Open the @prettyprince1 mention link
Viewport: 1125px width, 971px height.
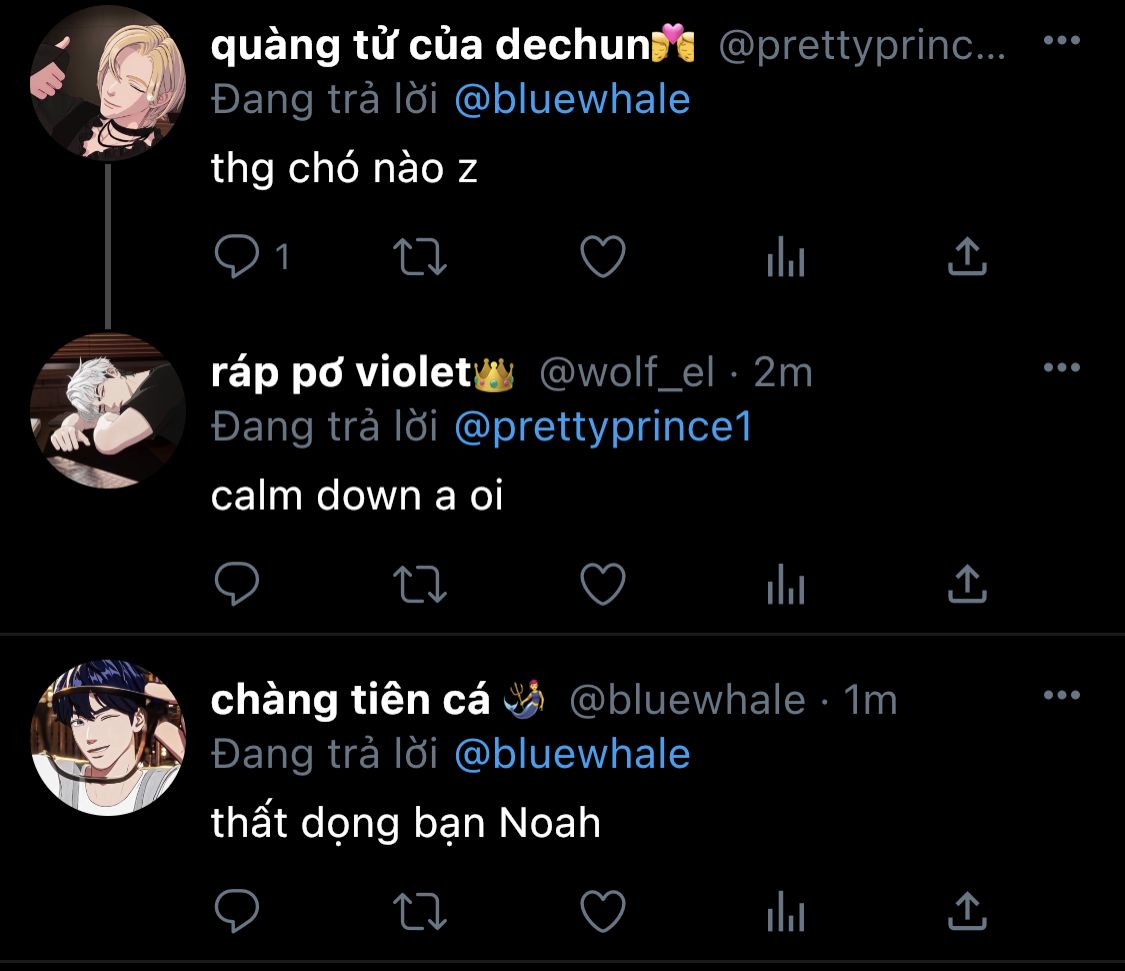pyautogui.click(x=603, y=427)
